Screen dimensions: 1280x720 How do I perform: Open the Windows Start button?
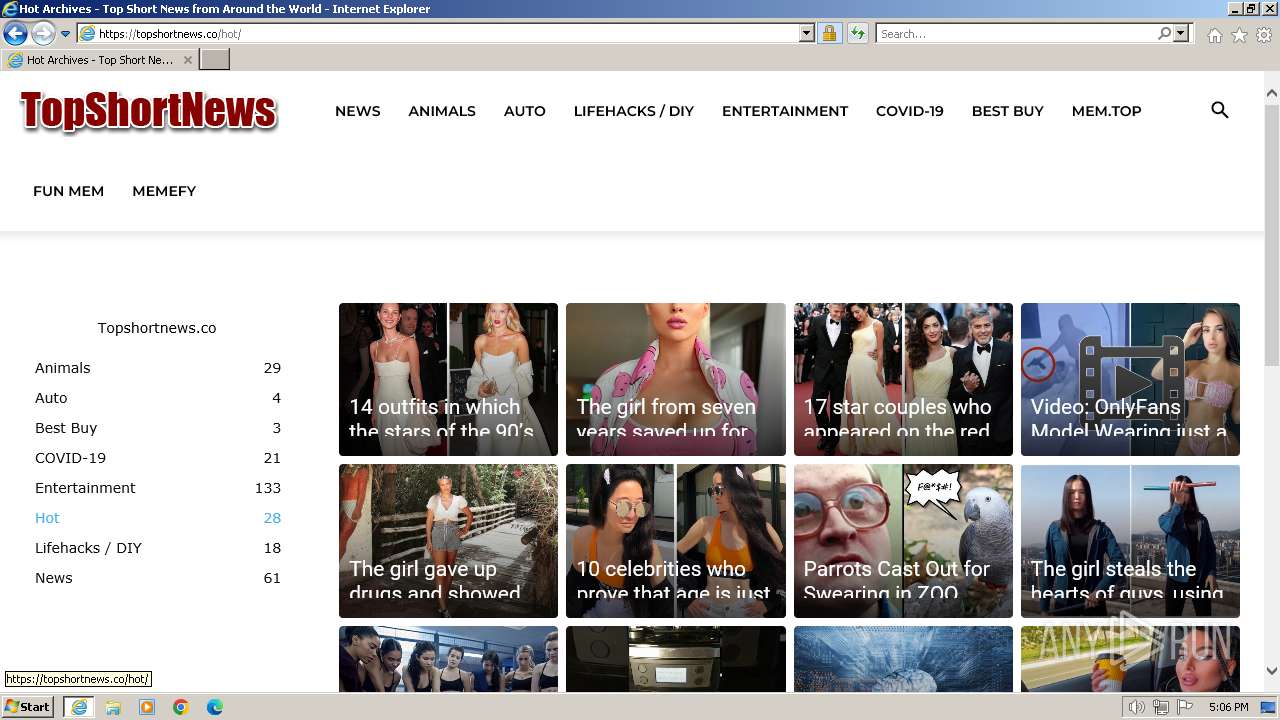pos(28,706)
